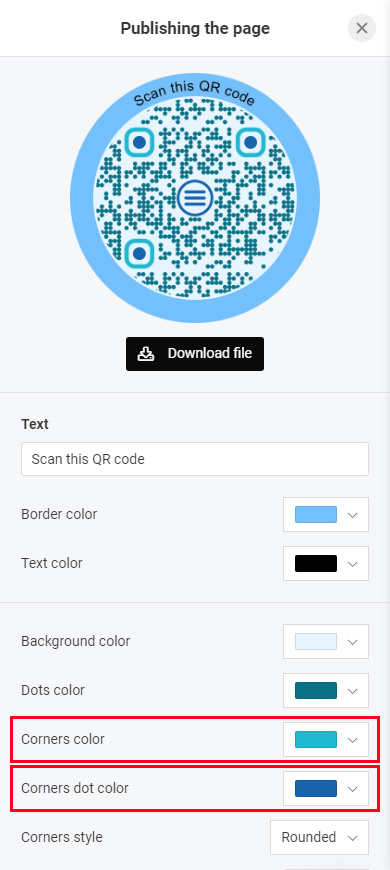Close the Publishing the page dialog

point(362,28)
